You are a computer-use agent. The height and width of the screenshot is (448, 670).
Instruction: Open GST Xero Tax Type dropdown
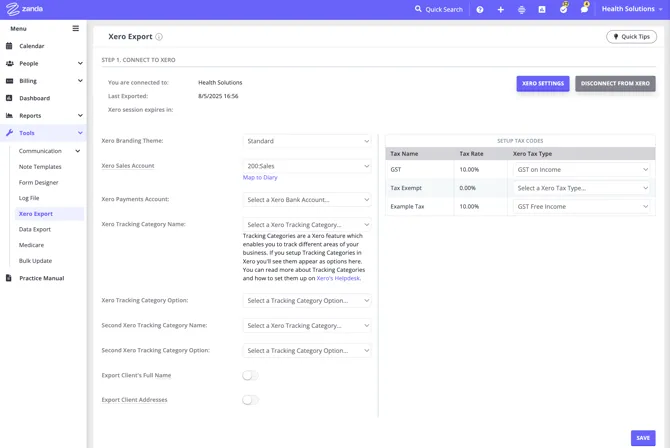point(582,169)
